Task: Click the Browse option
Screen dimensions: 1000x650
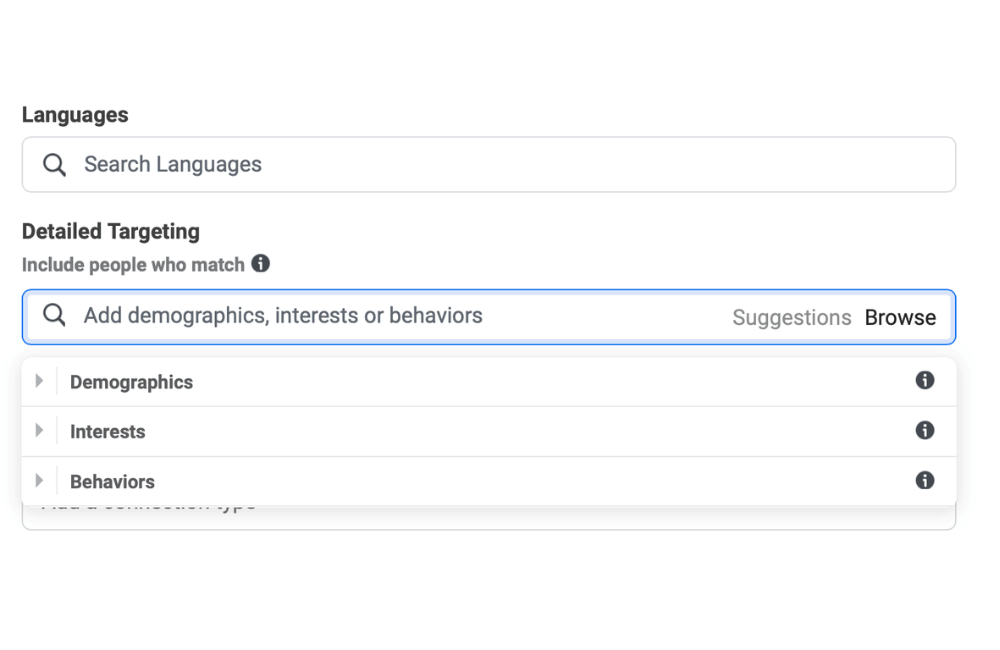Action: [x=899, y=316]
